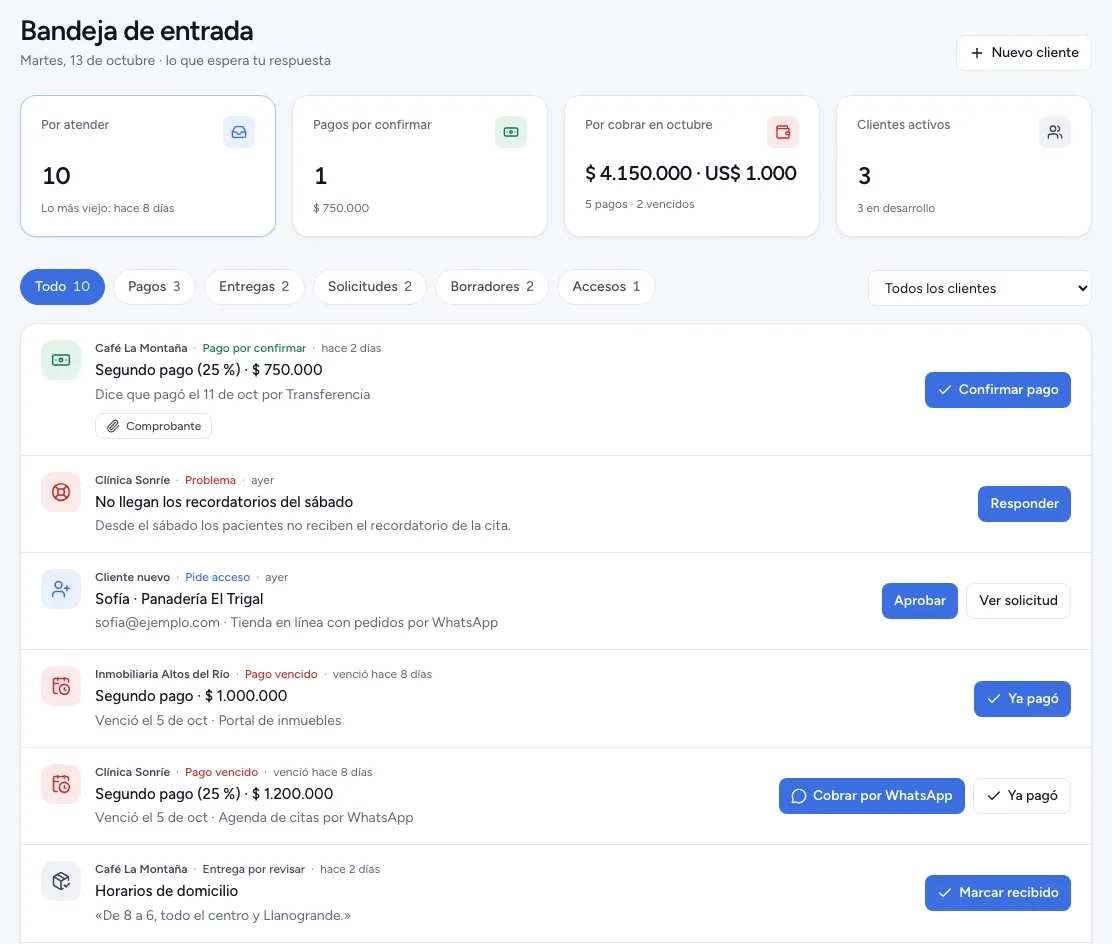Click the title Horarios de domicilio

coord(167,892)
